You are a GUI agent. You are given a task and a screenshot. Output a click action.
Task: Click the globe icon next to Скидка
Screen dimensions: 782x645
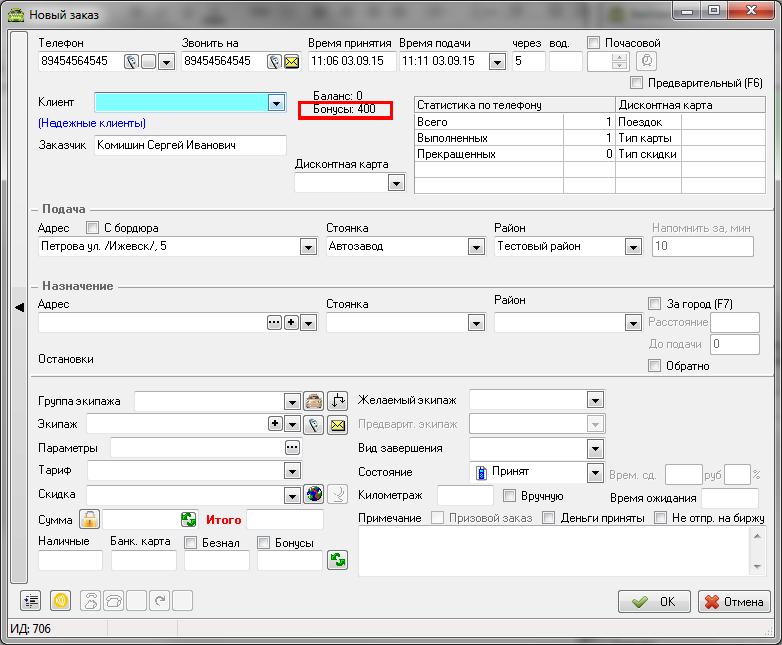pos(314,494)
